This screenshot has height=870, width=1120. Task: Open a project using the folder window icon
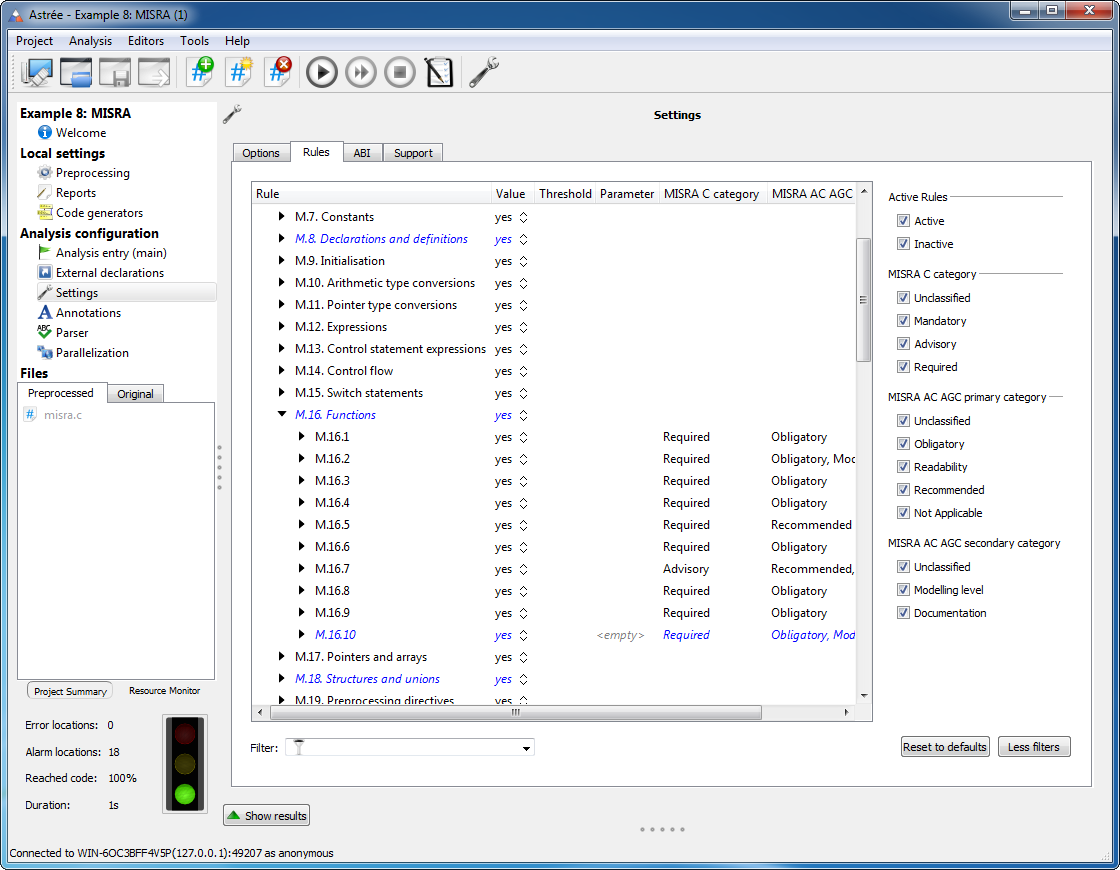pos(76,72)
